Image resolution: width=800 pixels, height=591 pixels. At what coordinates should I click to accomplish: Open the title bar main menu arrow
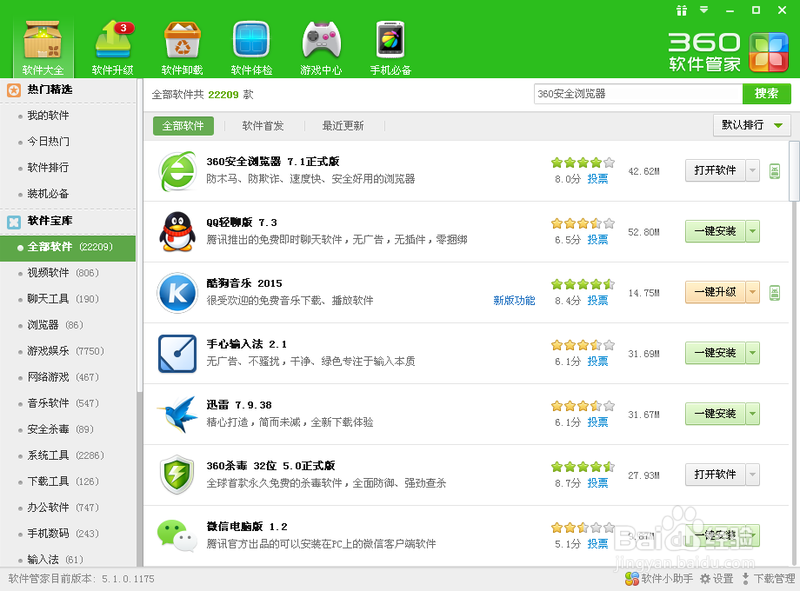(704, 10)
